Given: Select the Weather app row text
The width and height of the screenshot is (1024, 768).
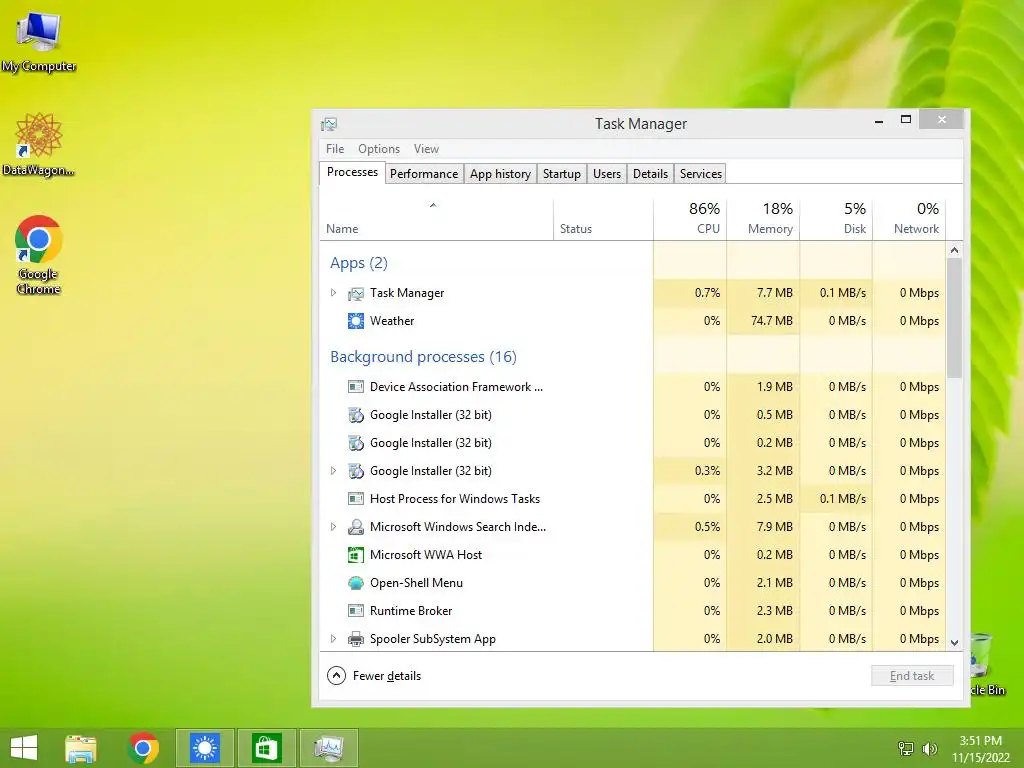Looking at the screenshot, I should pos(392,321).
